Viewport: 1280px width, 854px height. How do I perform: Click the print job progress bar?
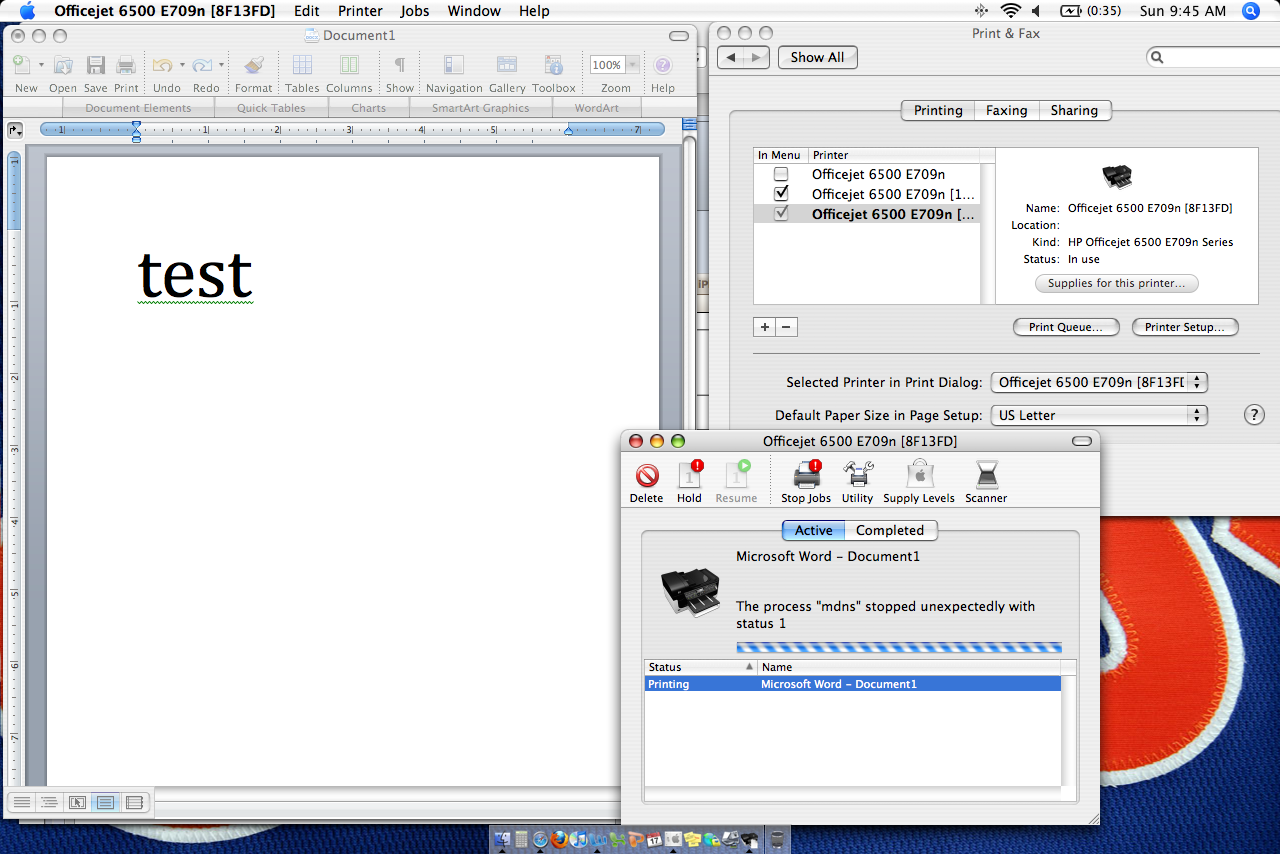pyautogui.click(x=899, y=647)
